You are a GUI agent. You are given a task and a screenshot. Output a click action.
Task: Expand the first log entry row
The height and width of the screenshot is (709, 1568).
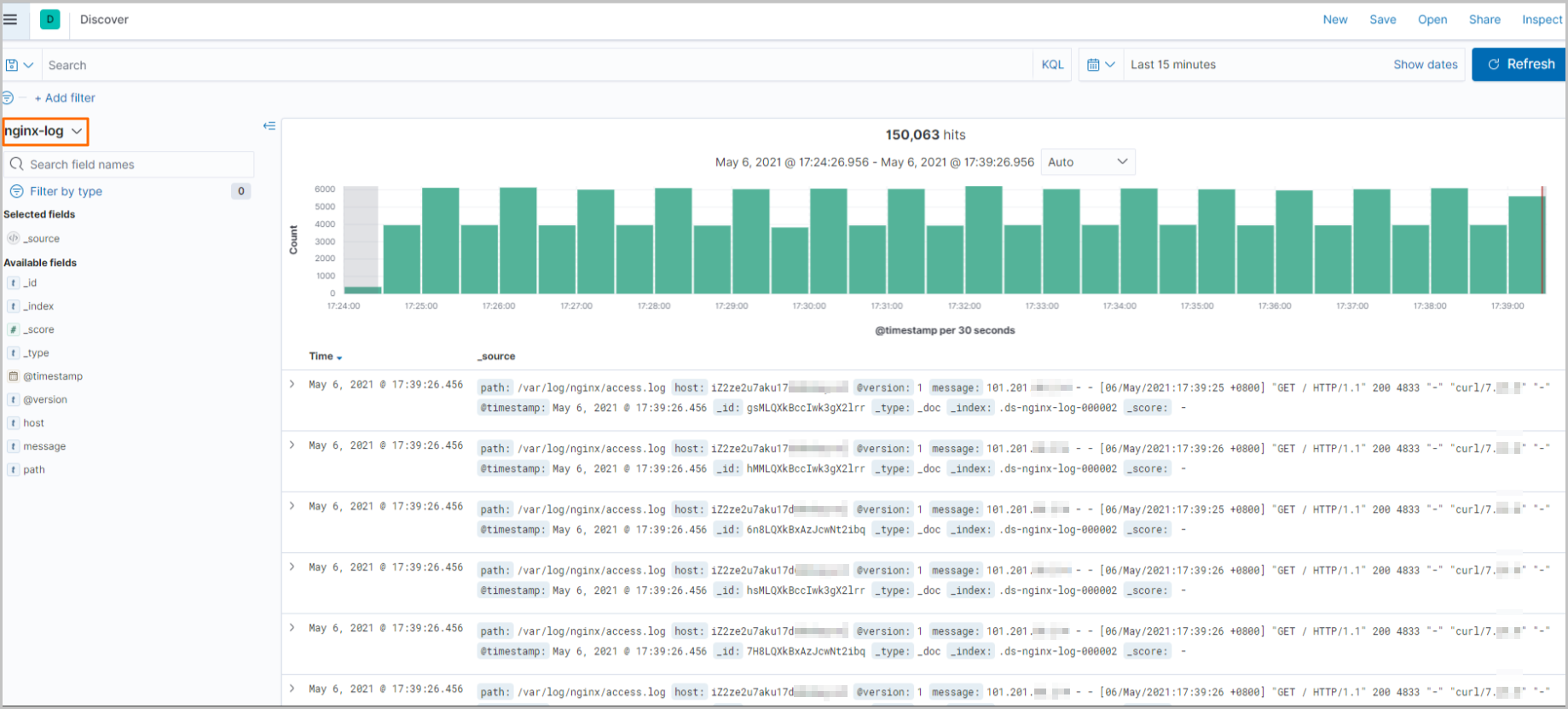[292, 385]
